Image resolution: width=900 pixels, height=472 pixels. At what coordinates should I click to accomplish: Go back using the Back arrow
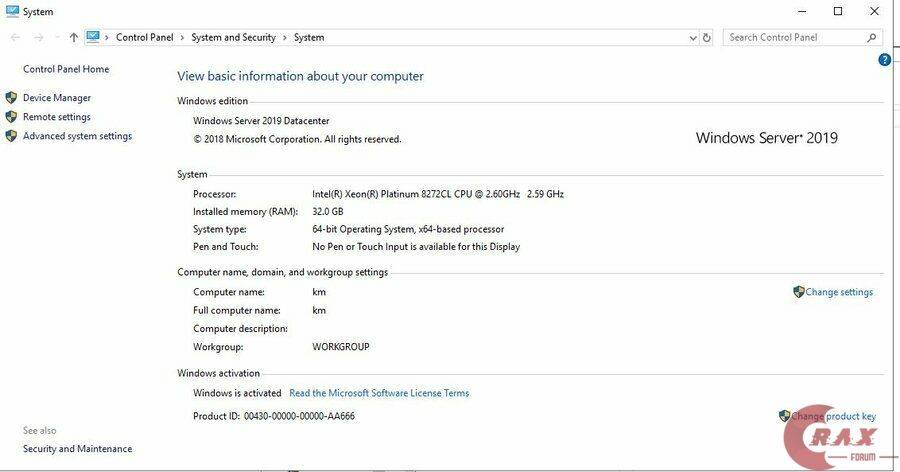pyautogui.click(x=15, y=38)
